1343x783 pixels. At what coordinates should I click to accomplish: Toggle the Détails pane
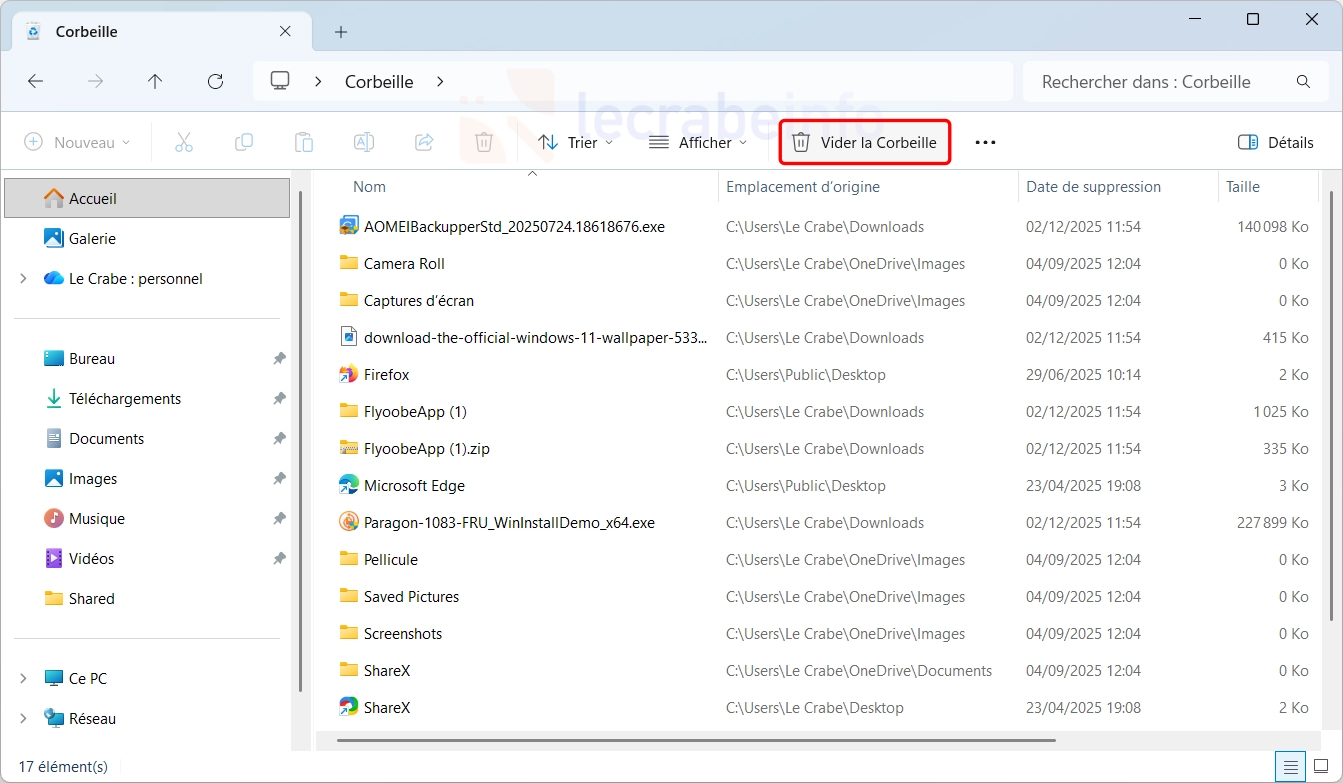[1275, 143]
